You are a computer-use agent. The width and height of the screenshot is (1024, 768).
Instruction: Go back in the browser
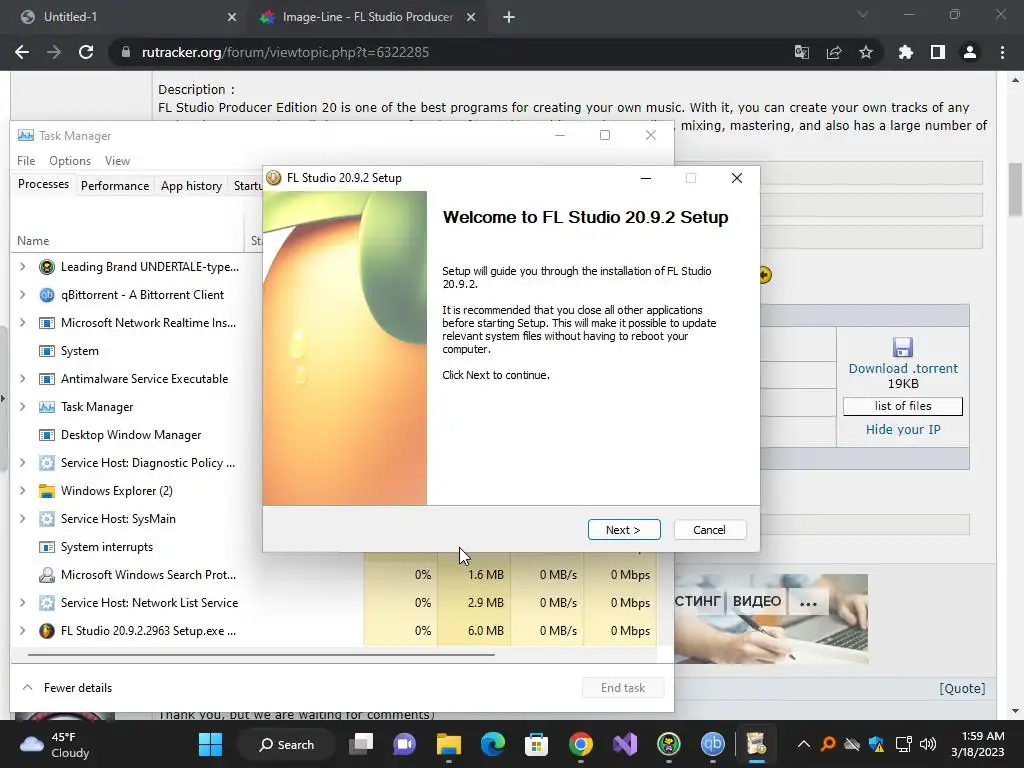coord(22,52)
